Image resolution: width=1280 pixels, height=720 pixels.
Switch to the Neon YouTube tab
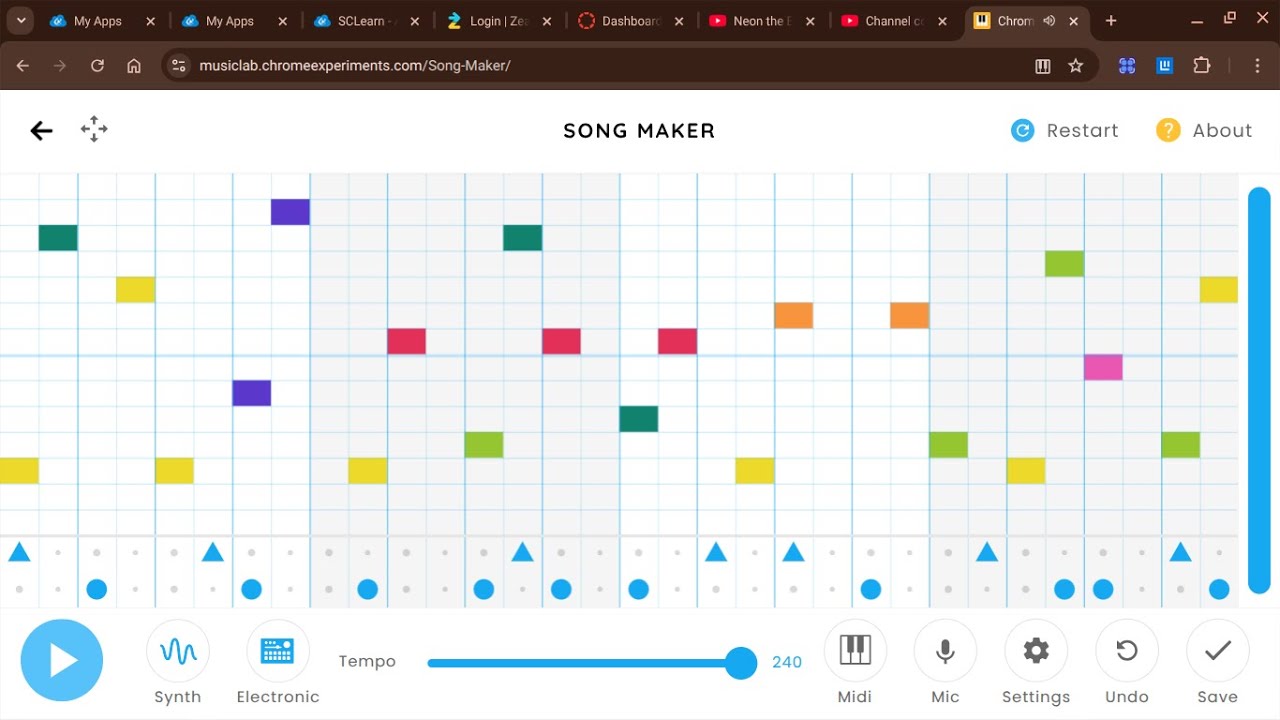click(762, 21)
